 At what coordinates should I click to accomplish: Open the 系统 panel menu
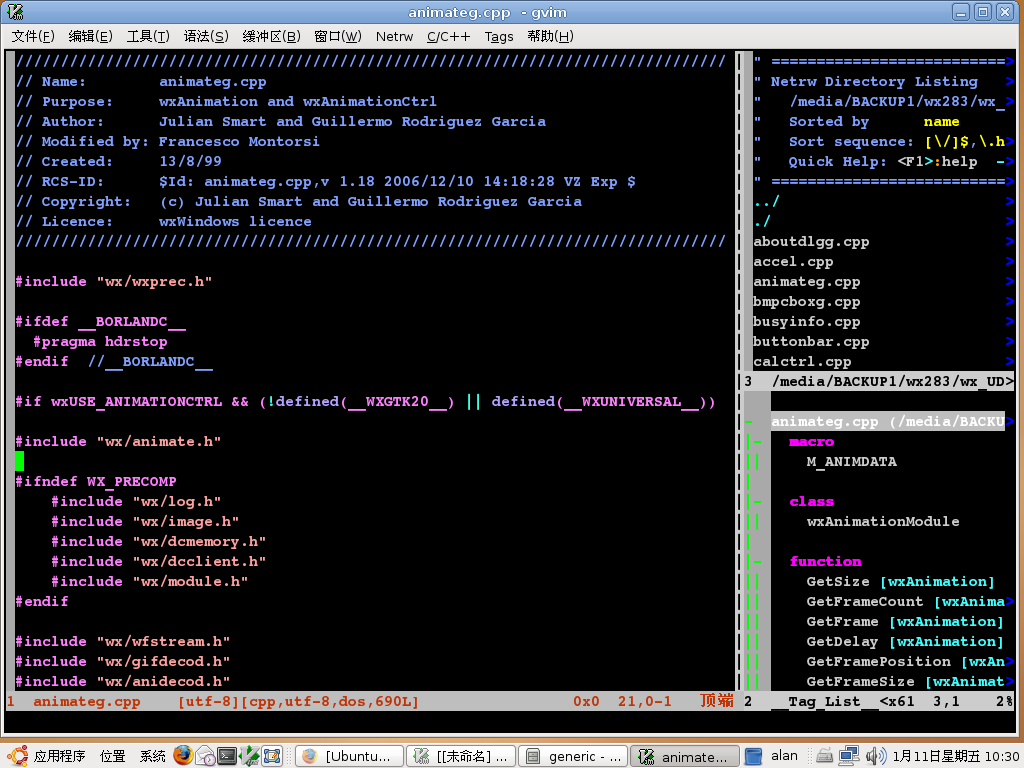[152, 756]
